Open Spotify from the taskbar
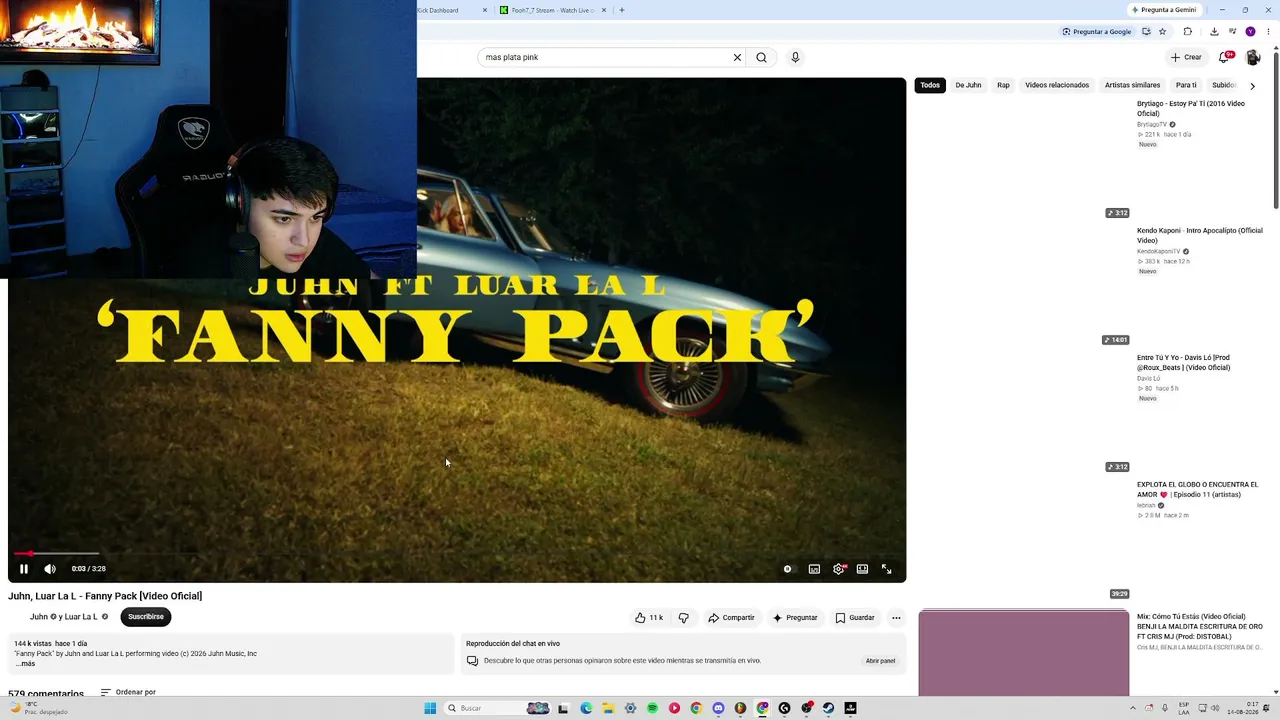 point(652,708)
